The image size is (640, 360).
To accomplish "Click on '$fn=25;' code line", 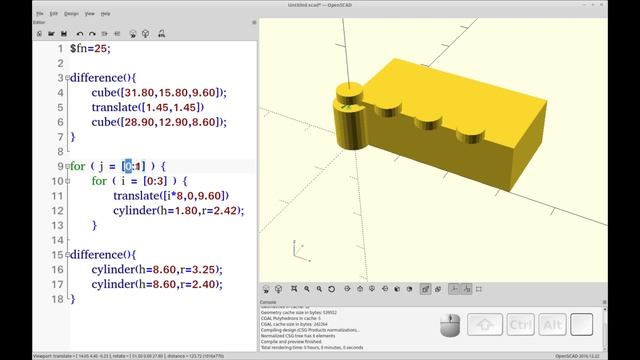I will tap(90, 49).
